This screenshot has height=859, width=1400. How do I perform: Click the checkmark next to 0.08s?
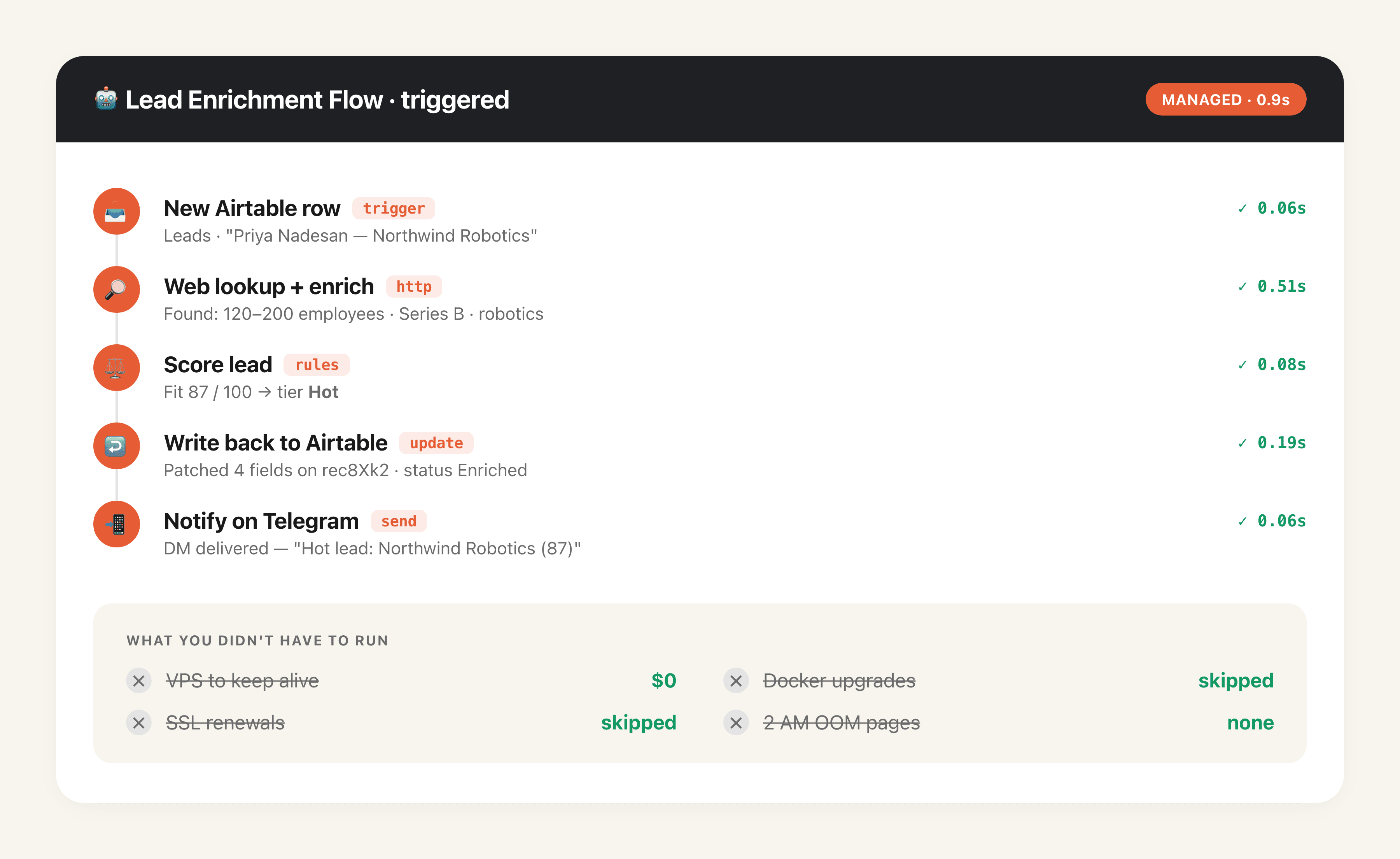pos(1242,365)
